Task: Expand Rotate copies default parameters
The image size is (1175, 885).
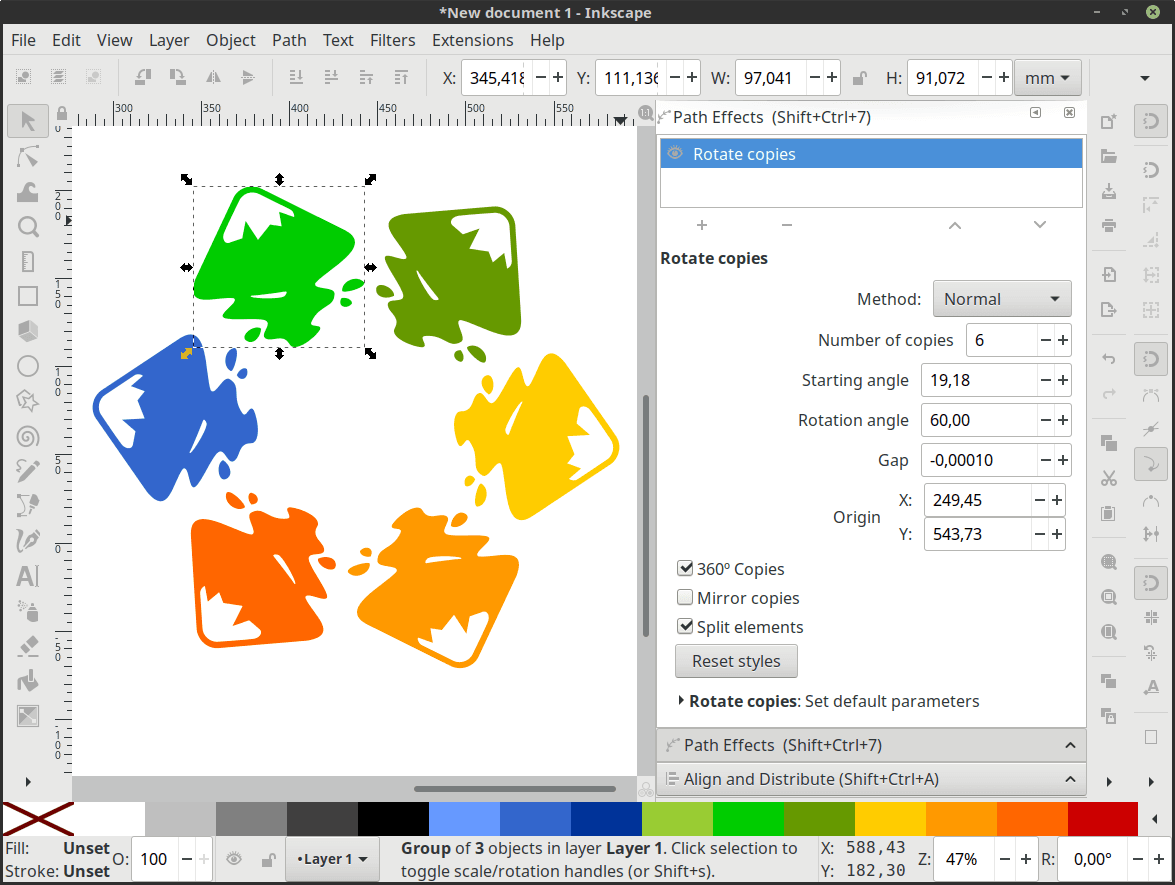Action: click(x=682, y=701)
